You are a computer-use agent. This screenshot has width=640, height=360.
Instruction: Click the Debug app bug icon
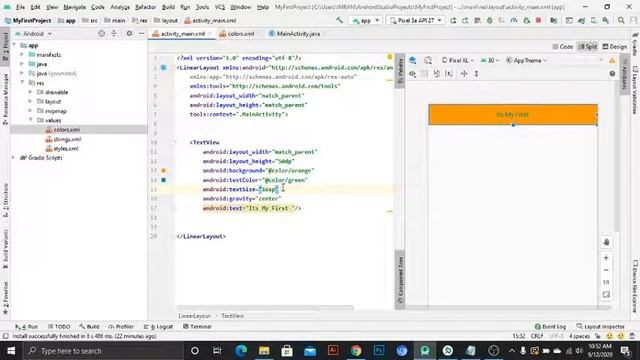pos(489,20)
